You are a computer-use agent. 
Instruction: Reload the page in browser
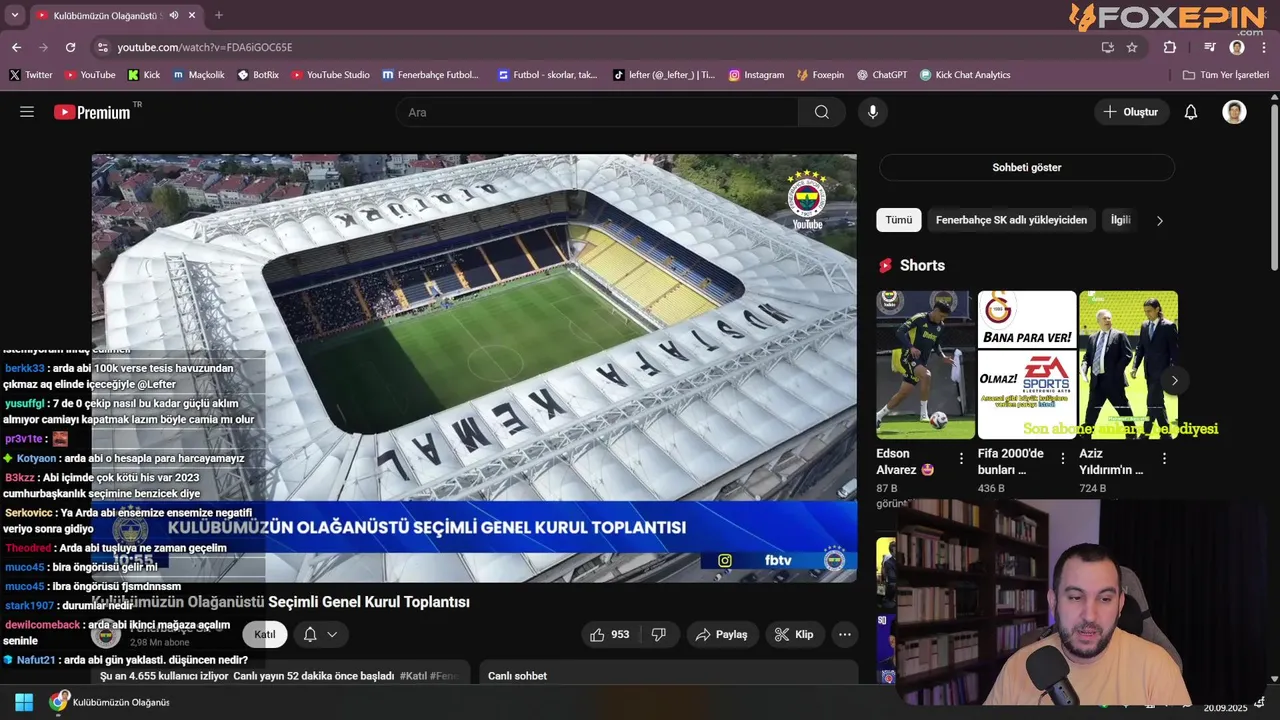(70, 47)
